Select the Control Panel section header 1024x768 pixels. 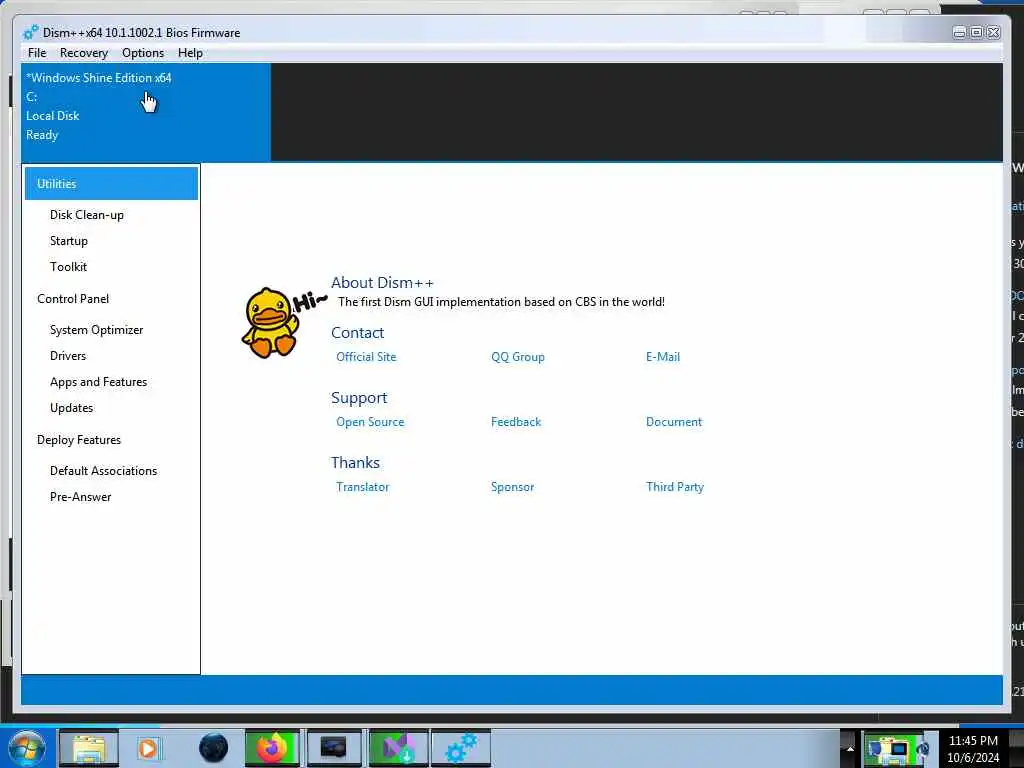tap(73, 298)
